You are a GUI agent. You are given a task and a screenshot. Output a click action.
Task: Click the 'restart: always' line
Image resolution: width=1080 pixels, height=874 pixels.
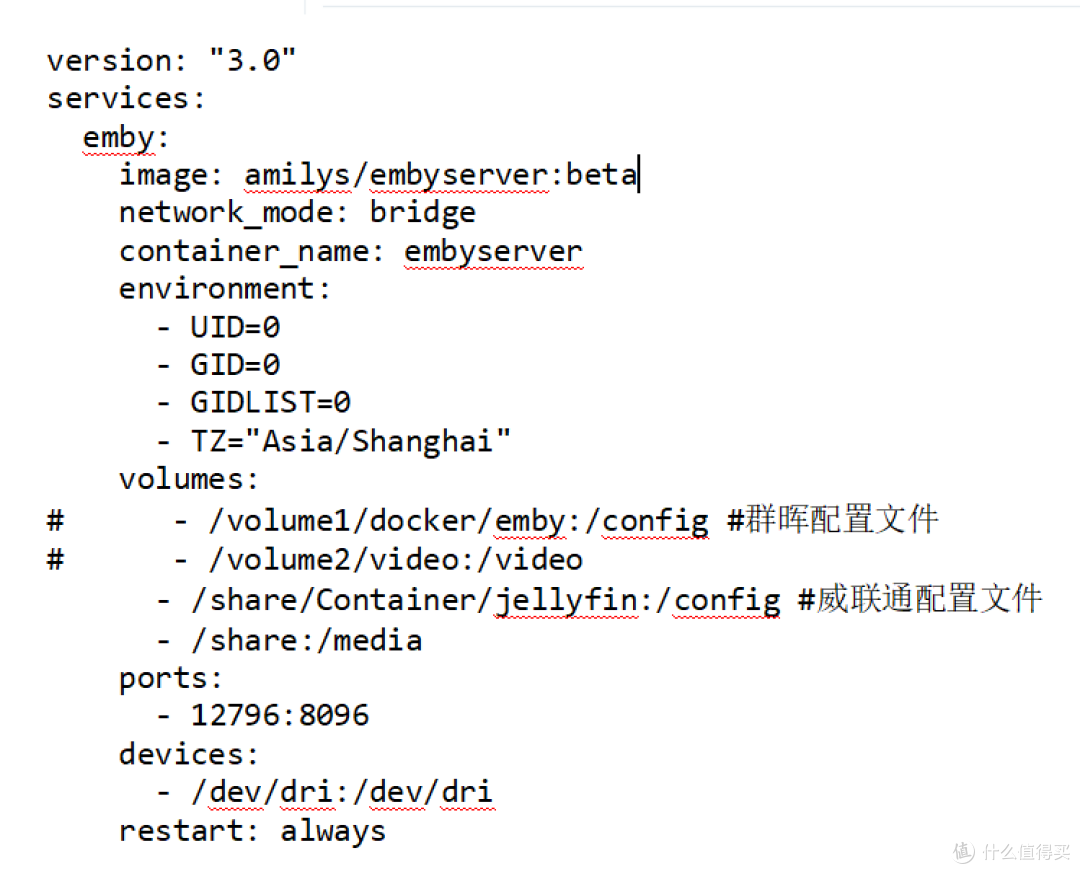[252, 831]
